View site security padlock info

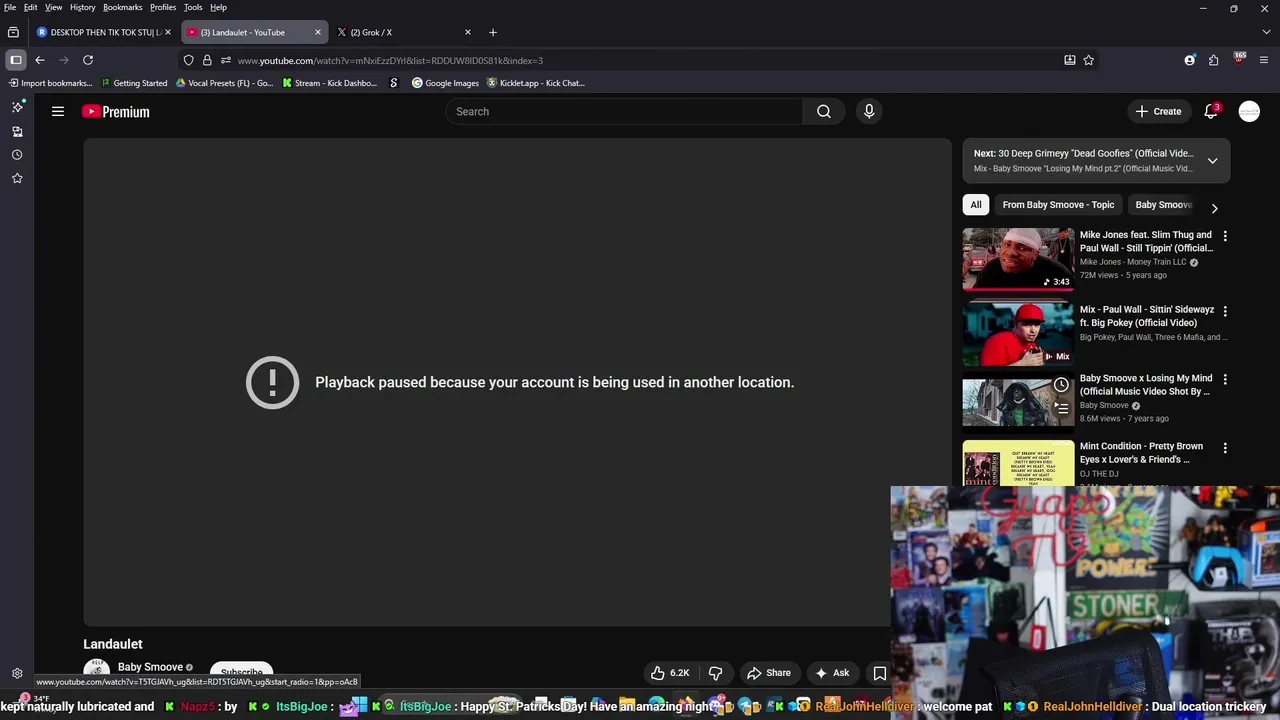(207, 60)
